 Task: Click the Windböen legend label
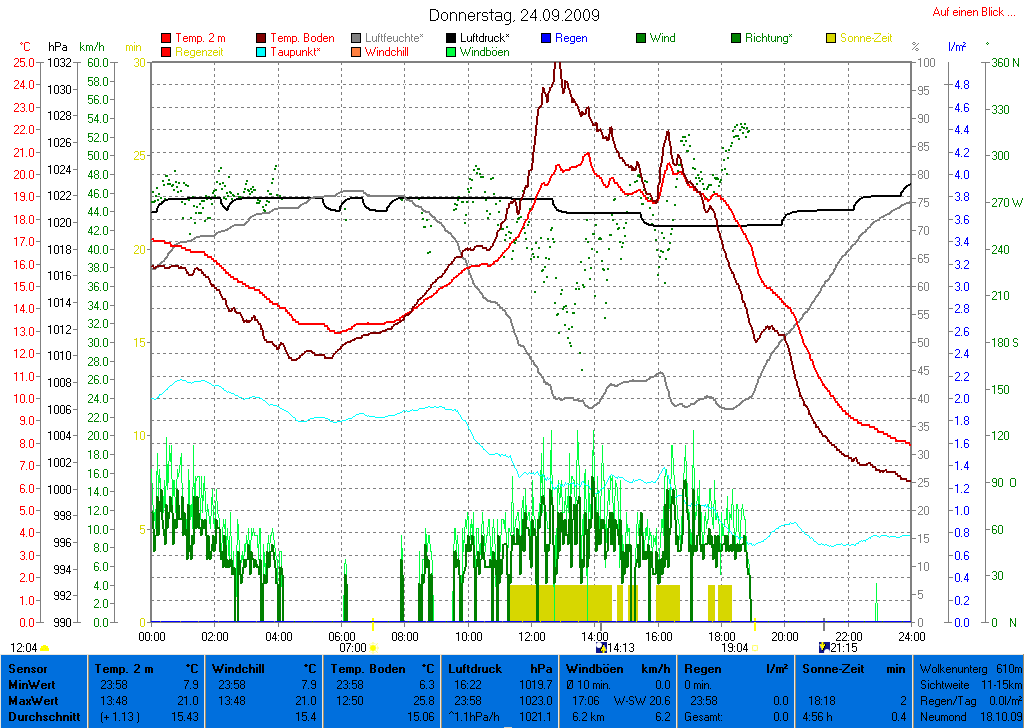pyautogui.click(x=484, y=52)
